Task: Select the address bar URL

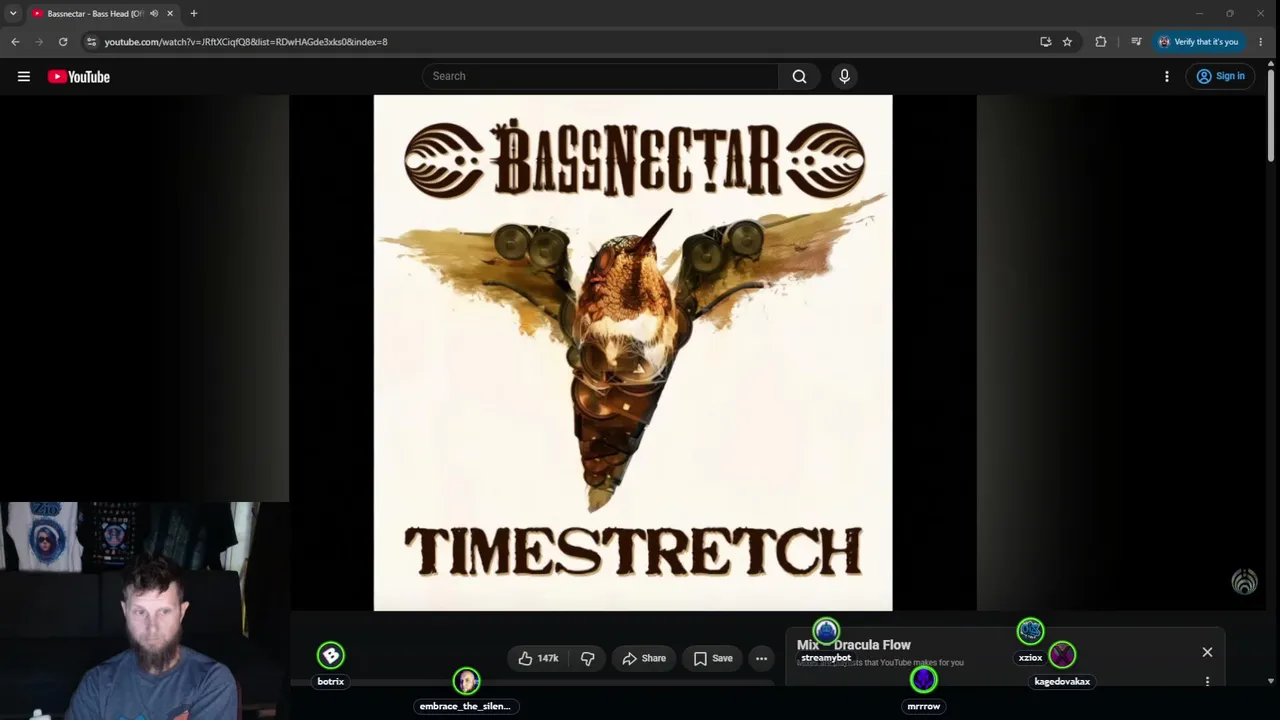Action: click(246, 42)
